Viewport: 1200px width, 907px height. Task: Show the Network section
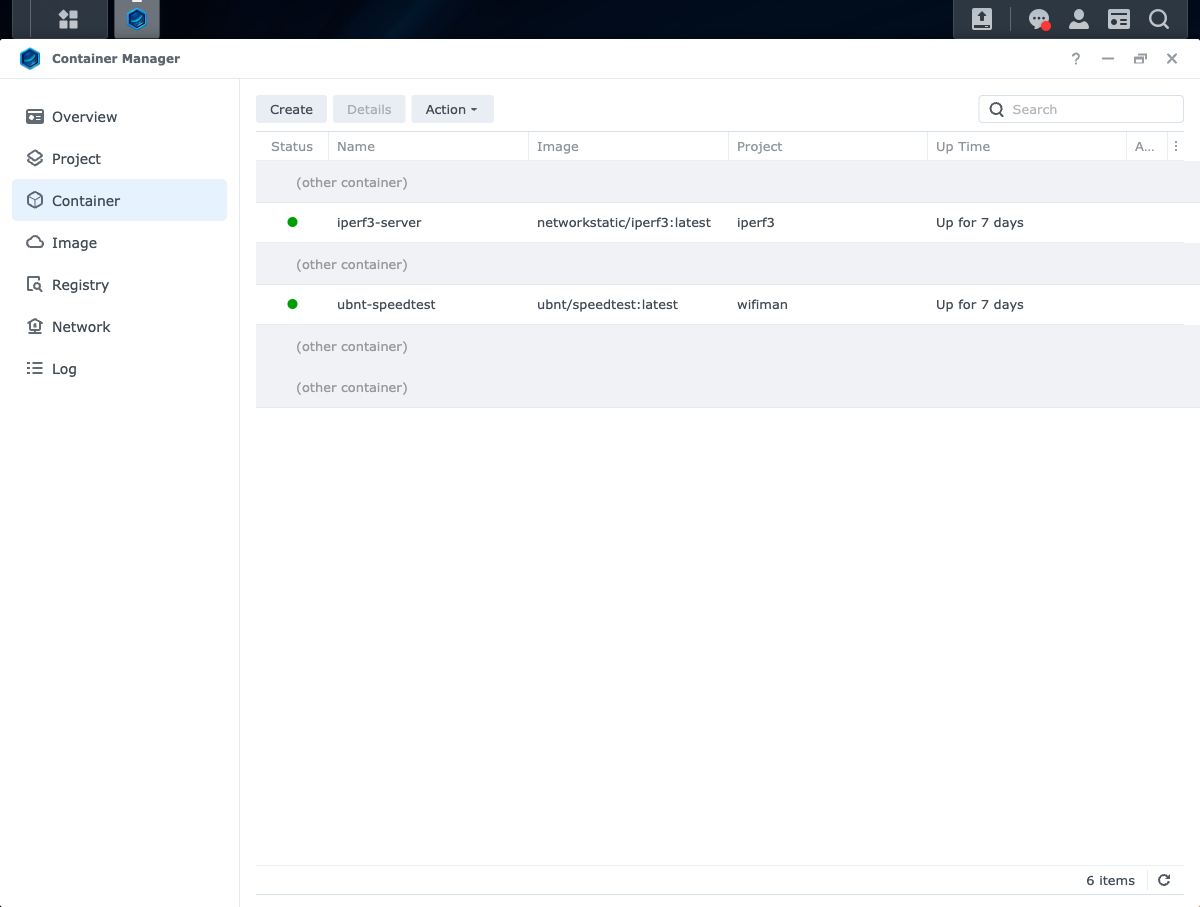click(x=119, y=327)
